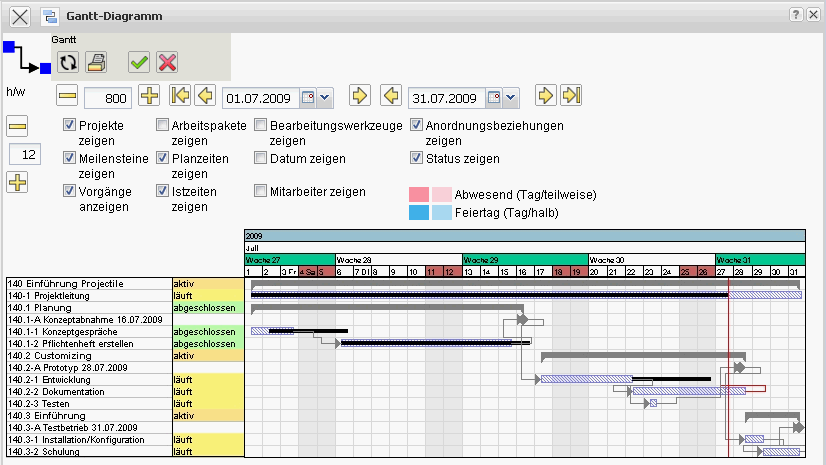This screenshot has width=826, height=465.
Task: Decrease width with minus button next to 800
Action: pyautogui.click(x=67, y=96)
